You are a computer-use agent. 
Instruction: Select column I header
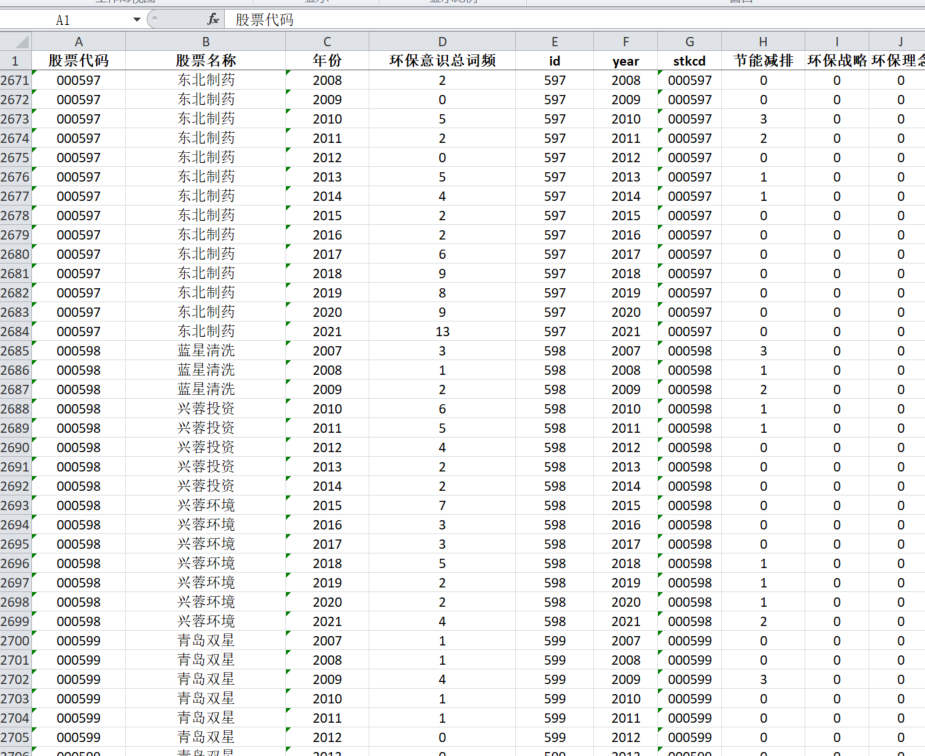(x=837, y=42)
